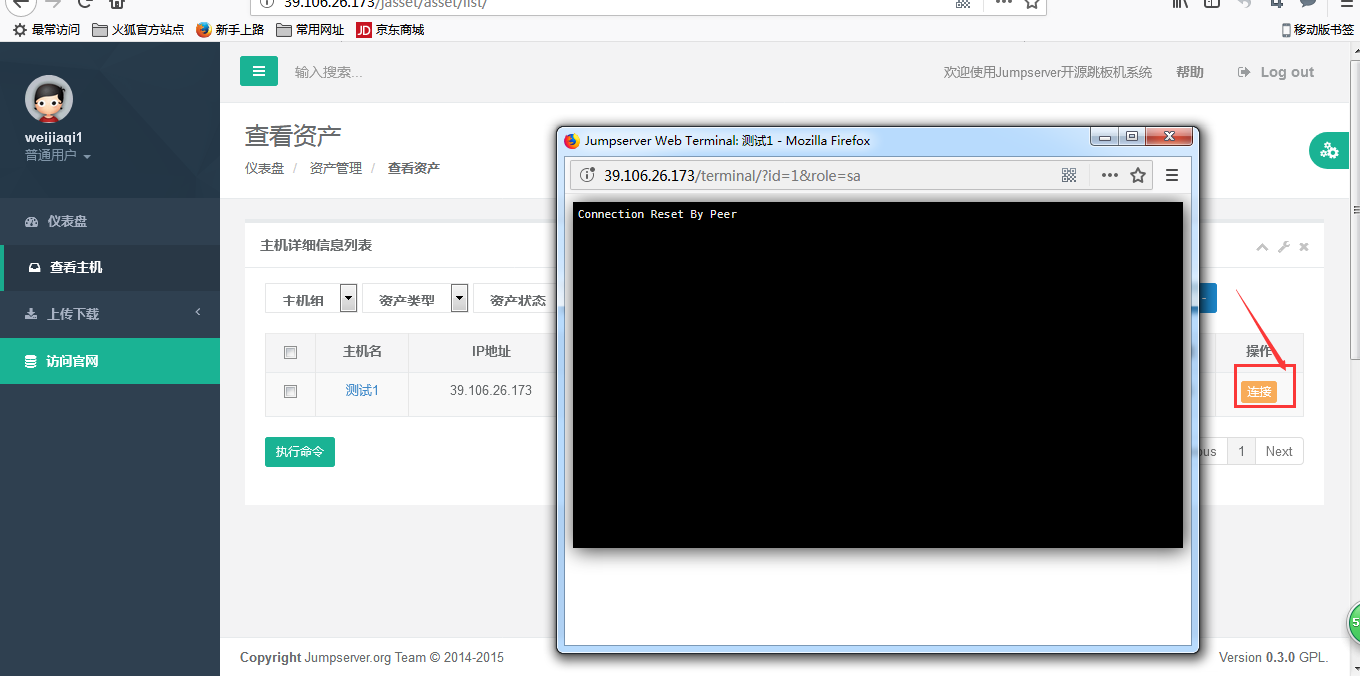This screenshot has height=676, width=1360.
Task: Click the 资产管理 breadcrumb
Action: (x=336, y=168)
